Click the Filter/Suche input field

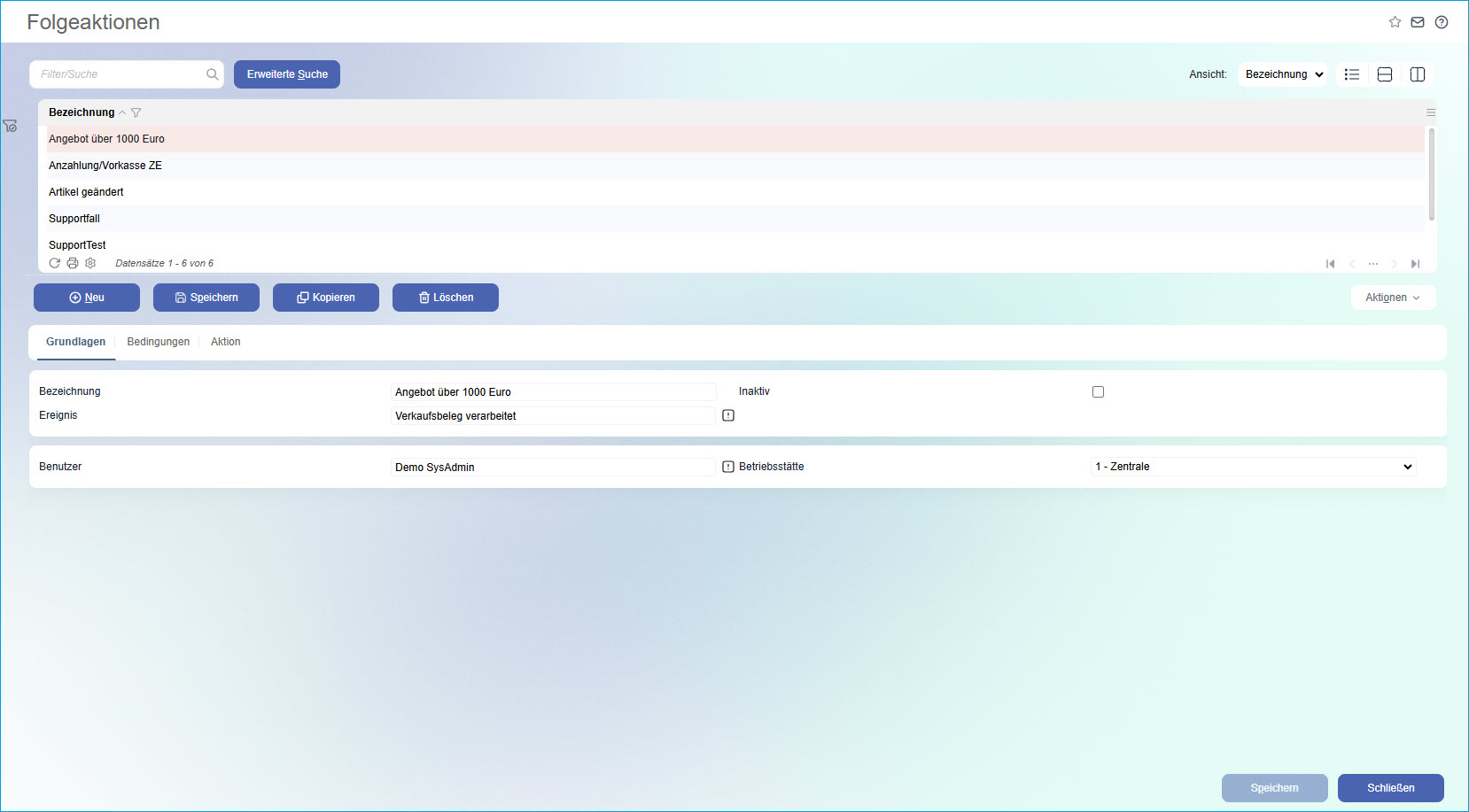[120, 74]
